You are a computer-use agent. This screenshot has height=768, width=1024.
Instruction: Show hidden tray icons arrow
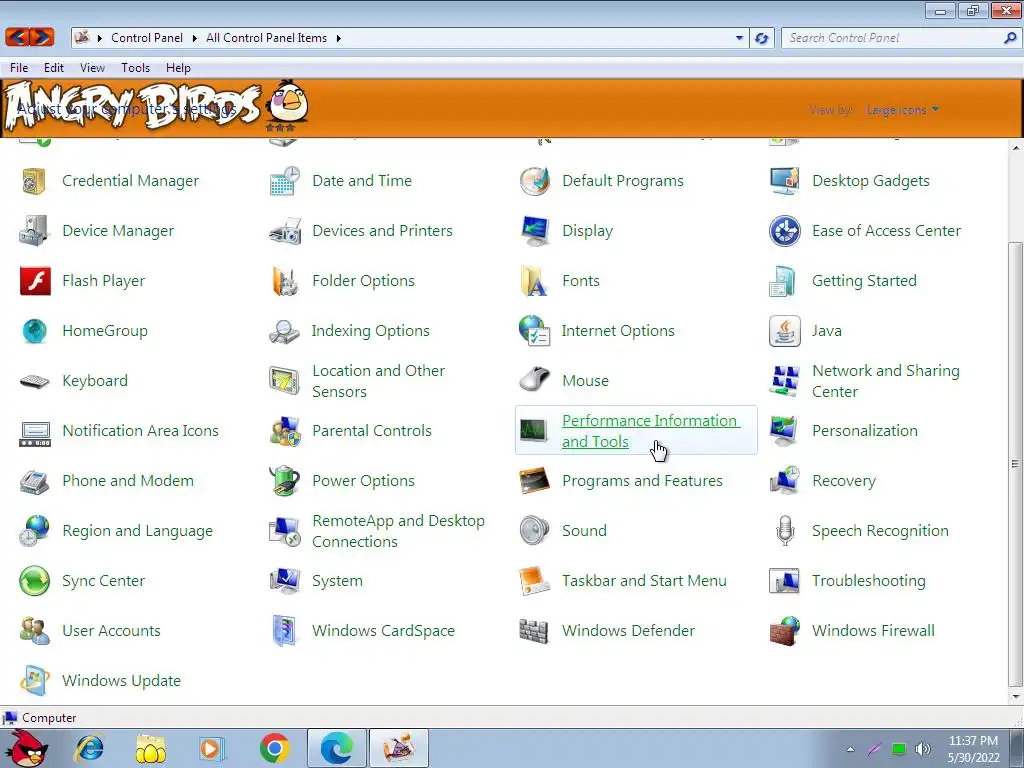(850, 749)
